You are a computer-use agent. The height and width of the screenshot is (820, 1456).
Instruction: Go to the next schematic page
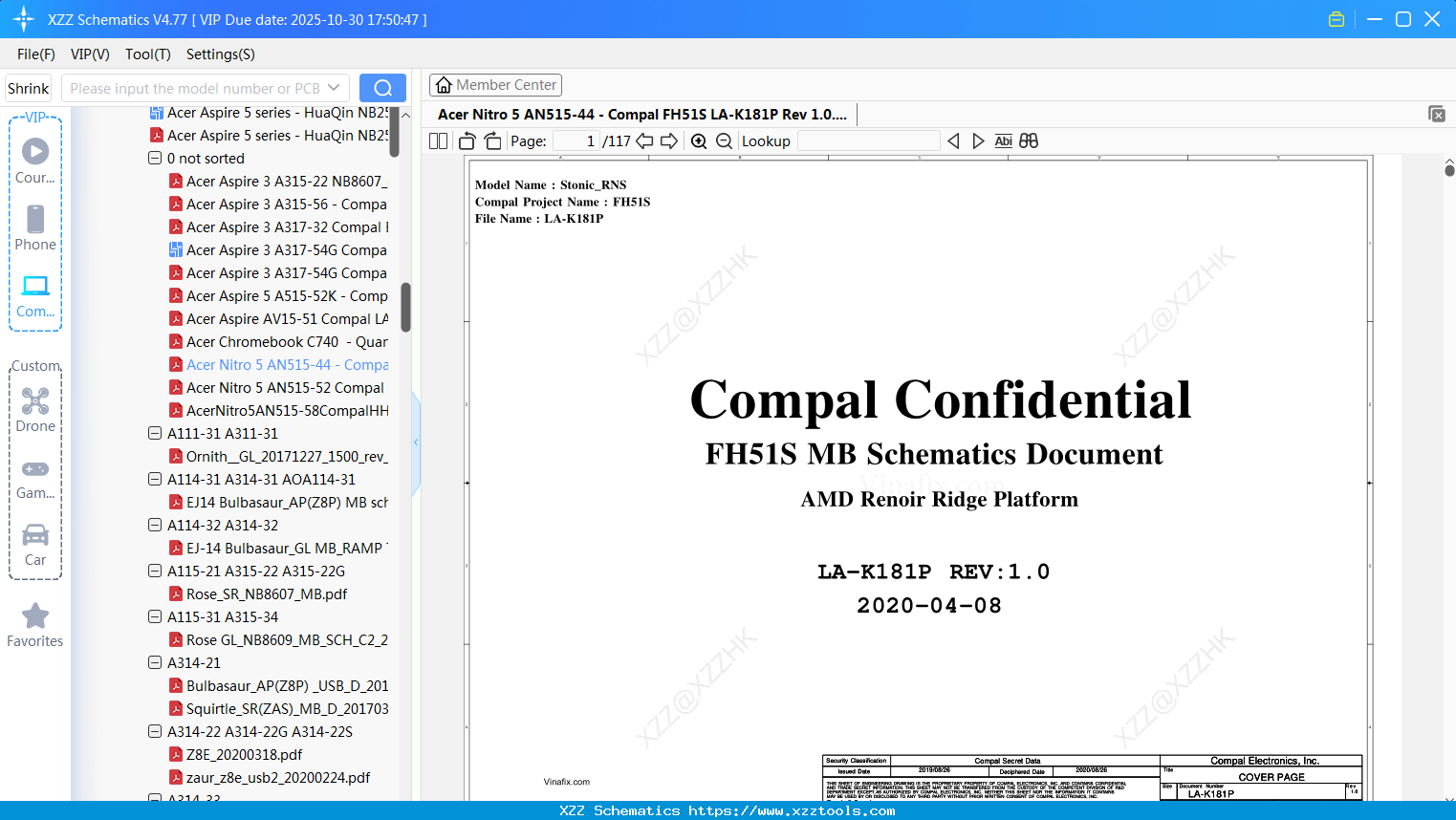click(x=669, y=141)
